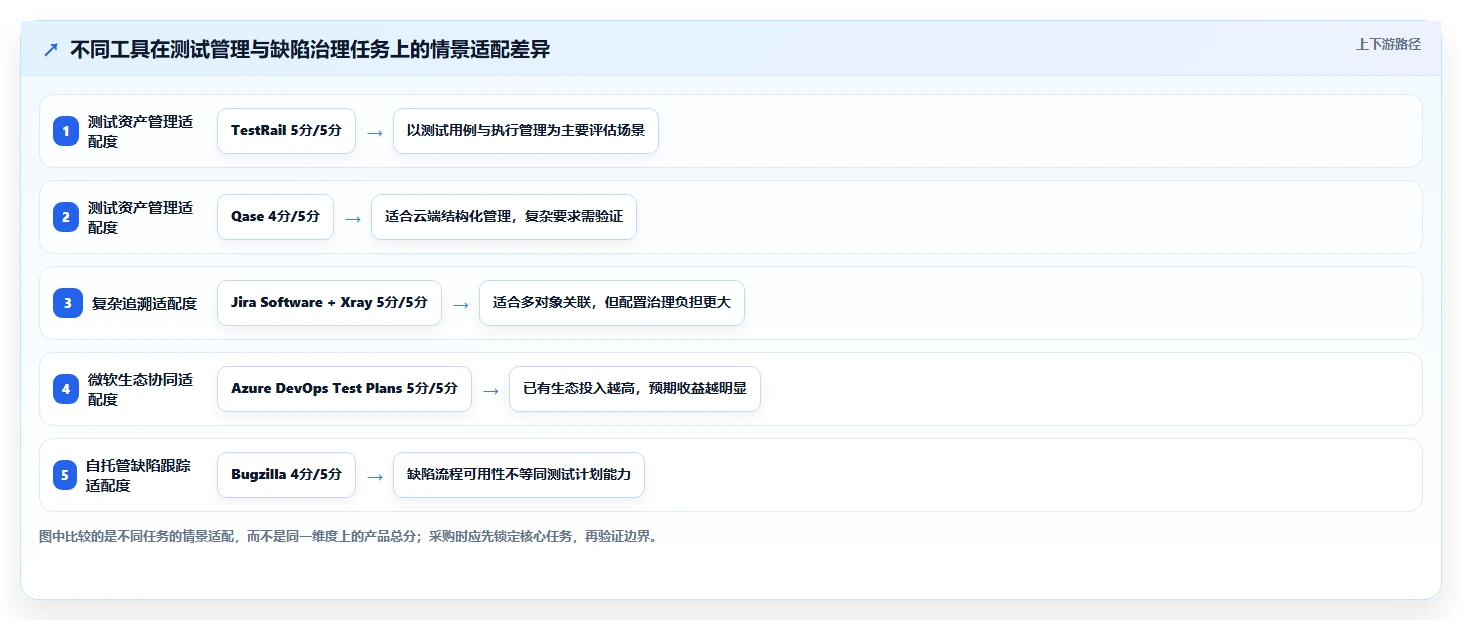Viewport: 1462px width, 620px height.
Task: Select the Qase 4分/5分 box
Action: coord(275,217)
